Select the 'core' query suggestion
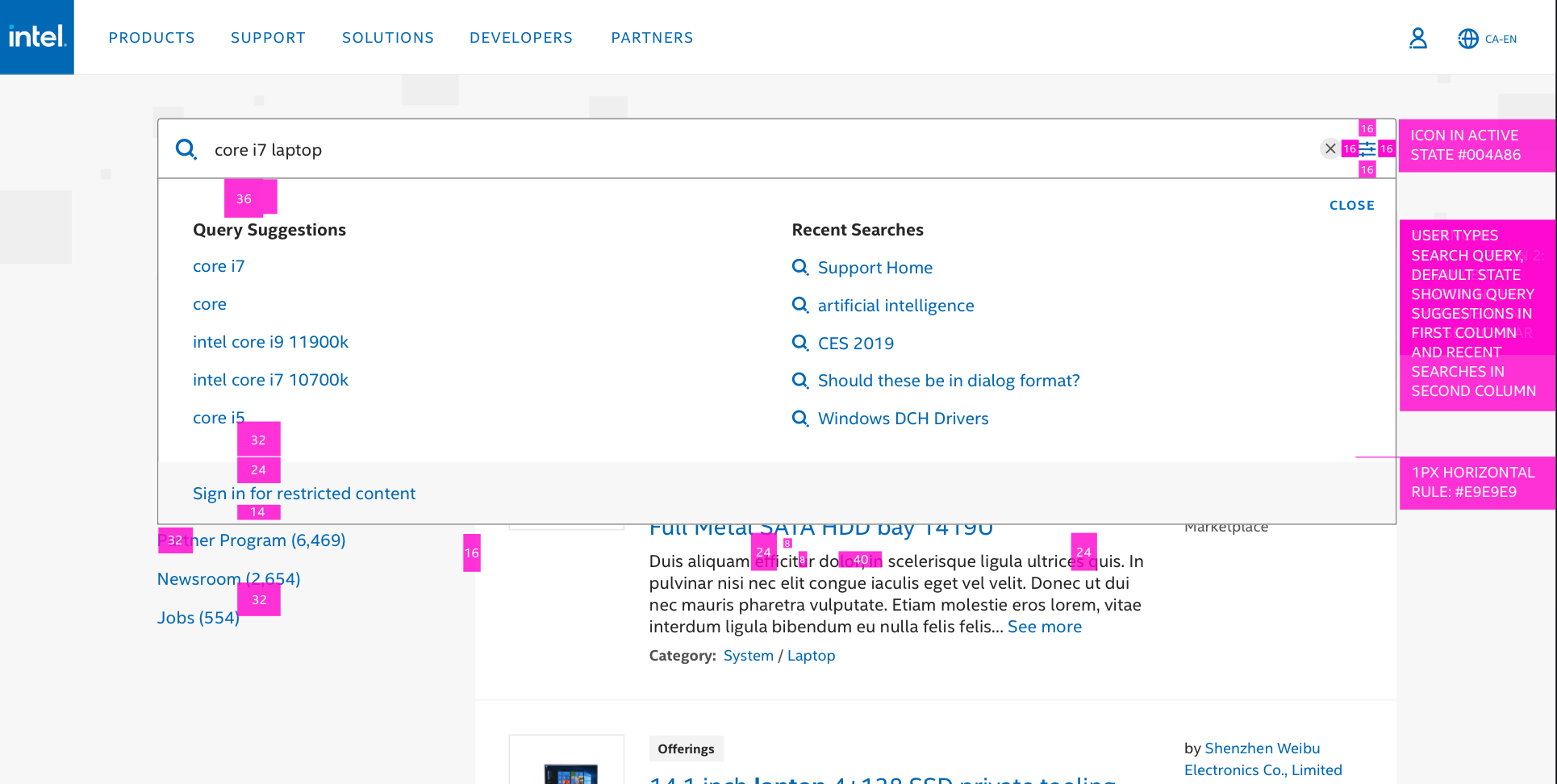The width and height of the screenshot is (1557, 784). [x=210, y=304]
